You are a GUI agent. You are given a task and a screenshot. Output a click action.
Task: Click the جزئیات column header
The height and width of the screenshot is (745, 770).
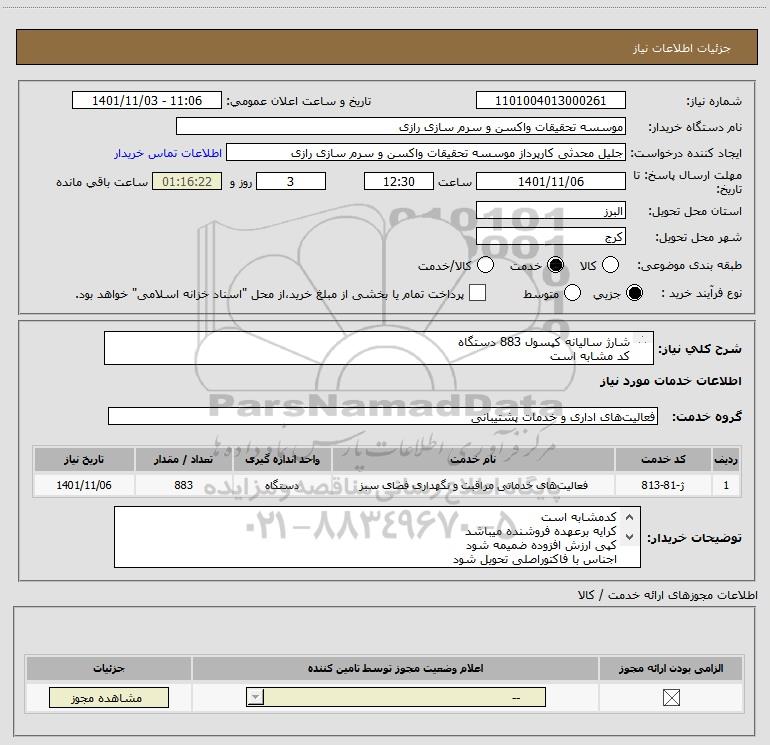109,668
